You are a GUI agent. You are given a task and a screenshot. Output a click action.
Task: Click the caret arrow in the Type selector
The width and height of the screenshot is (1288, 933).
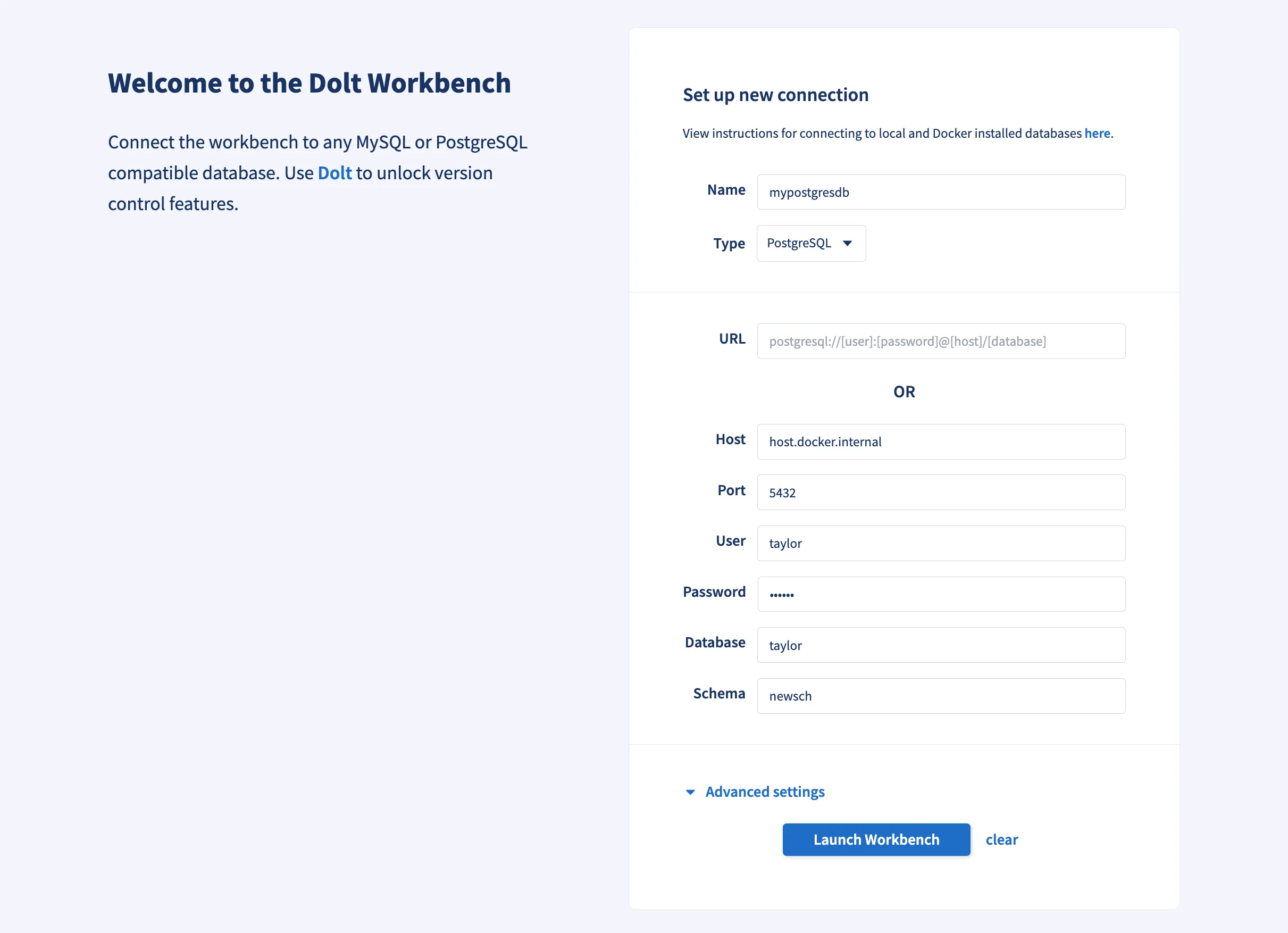click(847, 243)
